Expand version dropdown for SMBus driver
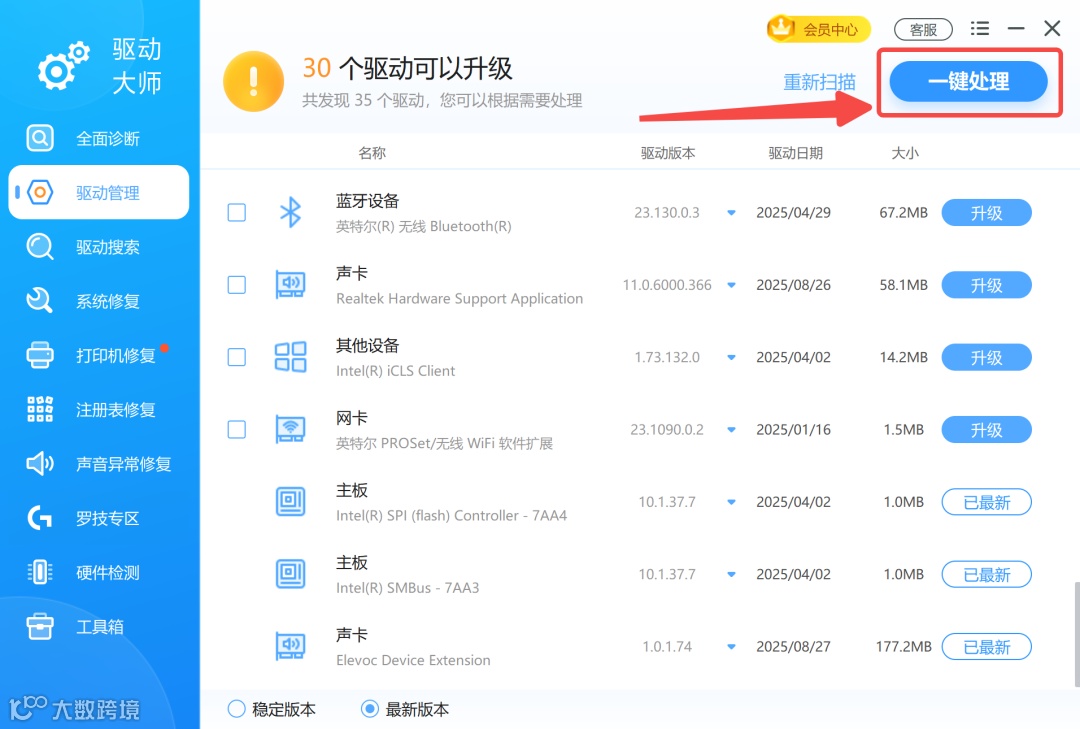The height and width of the screenshot is (729, 1080). pos(731,575)
